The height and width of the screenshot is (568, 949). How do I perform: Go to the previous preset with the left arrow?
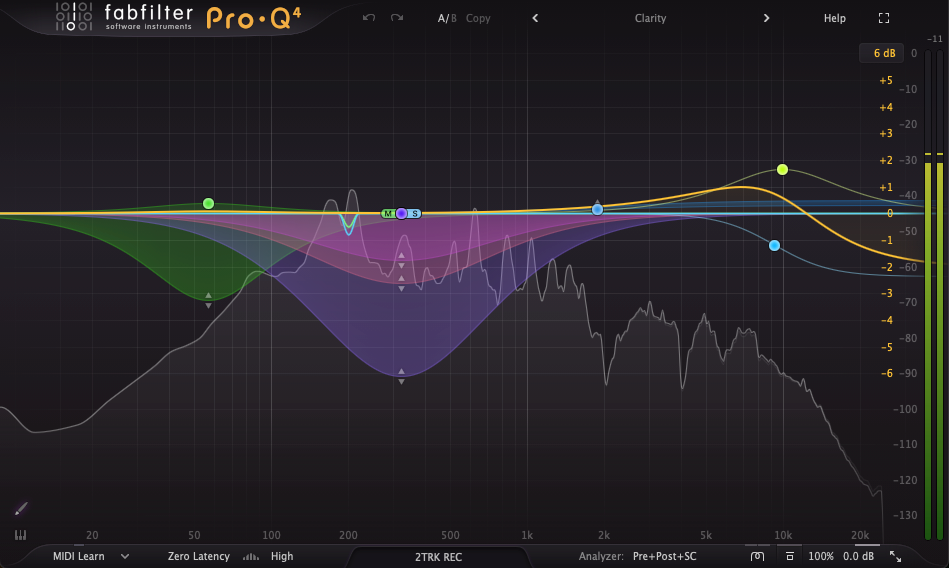[535, 18]
